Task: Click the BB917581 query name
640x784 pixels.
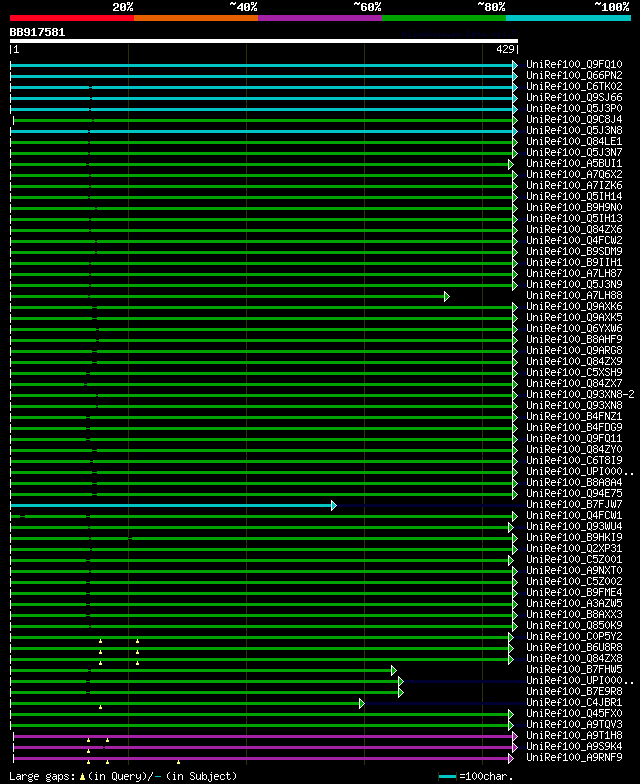Action: [x=38, y=32]
